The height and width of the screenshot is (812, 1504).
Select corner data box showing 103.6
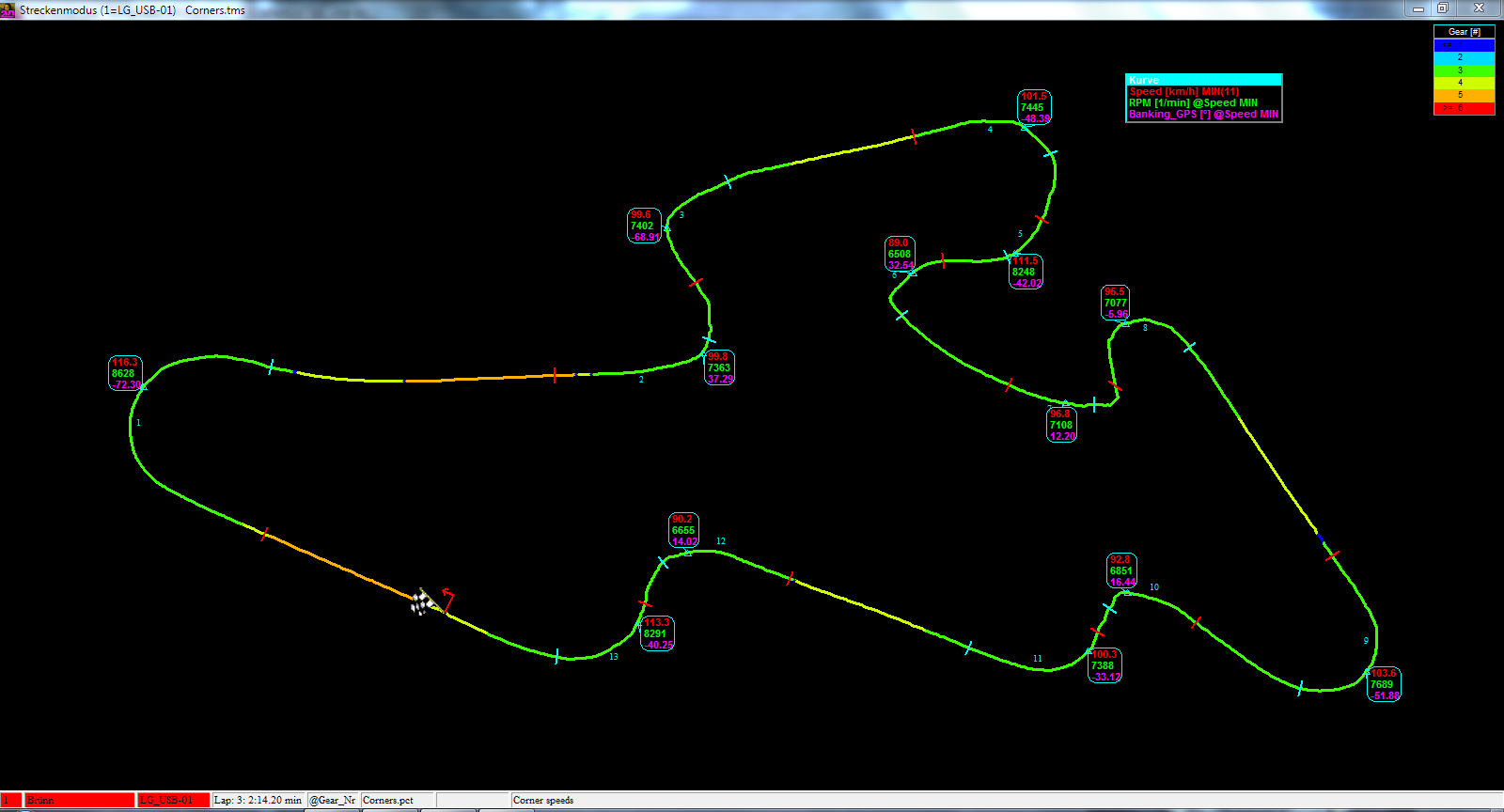tap(1383, 684)
